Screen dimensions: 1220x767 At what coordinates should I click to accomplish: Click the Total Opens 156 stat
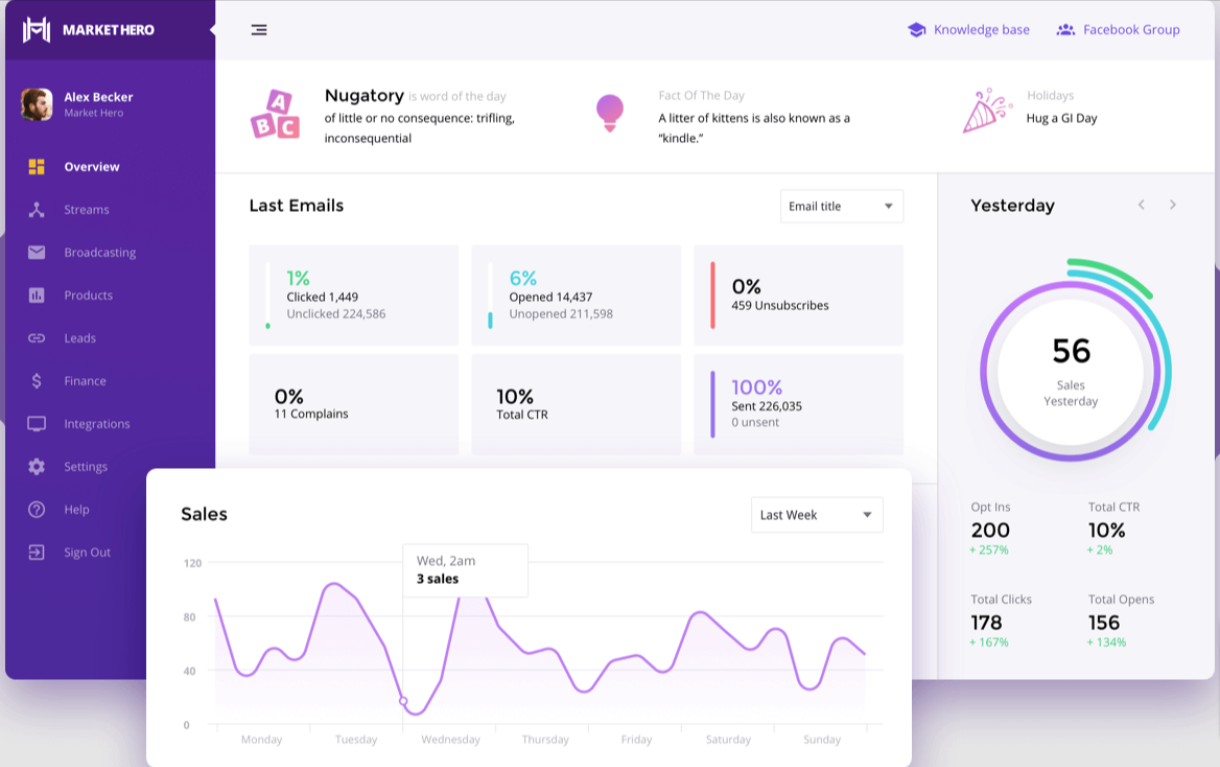pos(1121,621)
